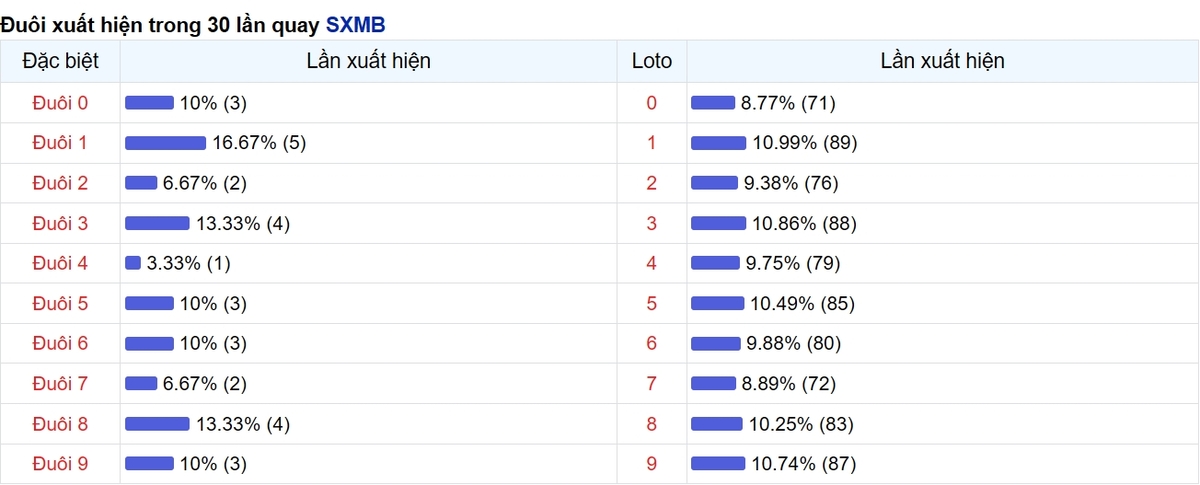This screenshot has width=1200, height=485.
Task: Select the Đuôi 7 row label
Action: (60, 383)
